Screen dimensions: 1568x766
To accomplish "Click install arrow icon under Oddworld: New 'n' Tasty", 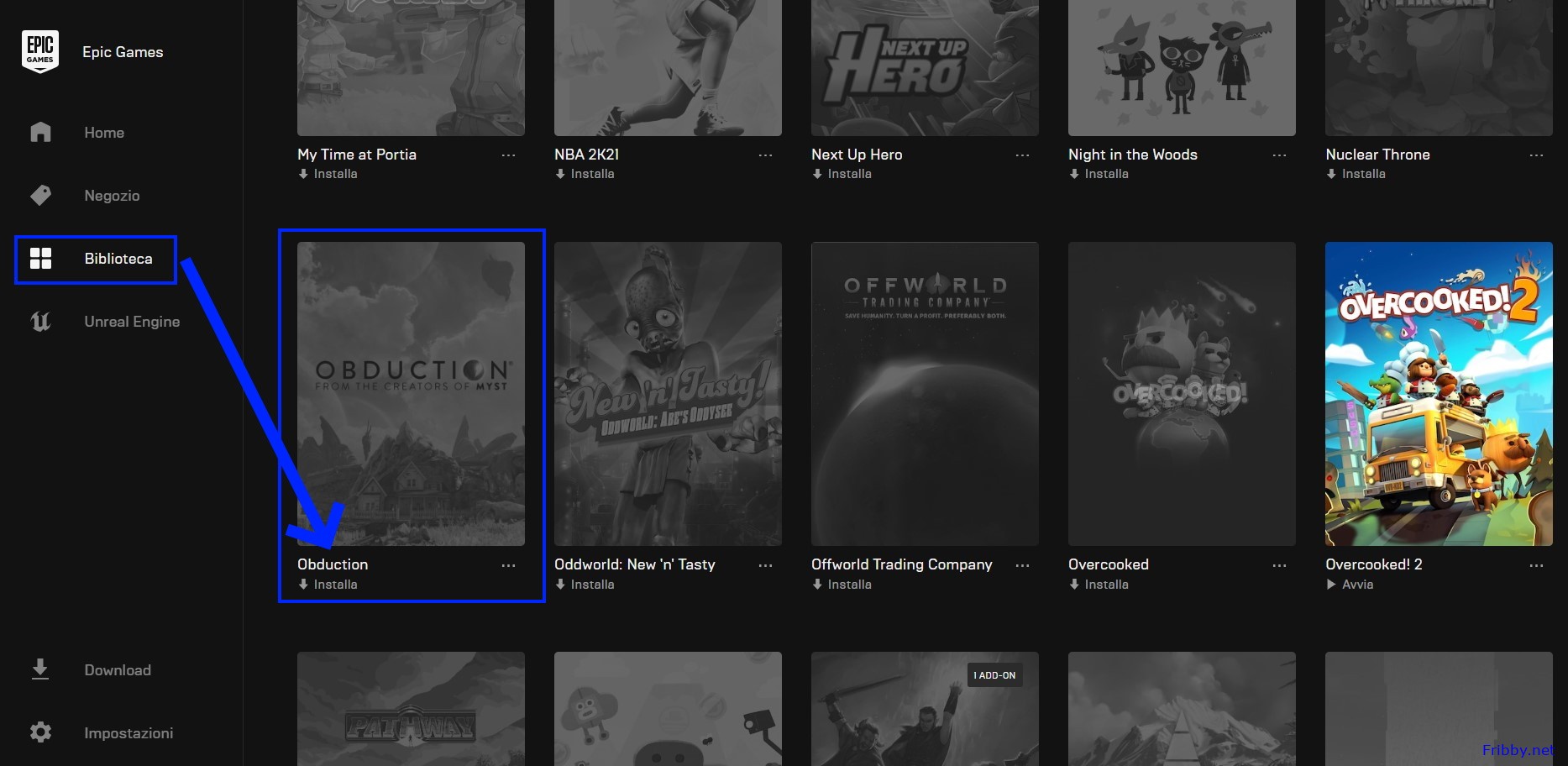I will pos(560,585).
